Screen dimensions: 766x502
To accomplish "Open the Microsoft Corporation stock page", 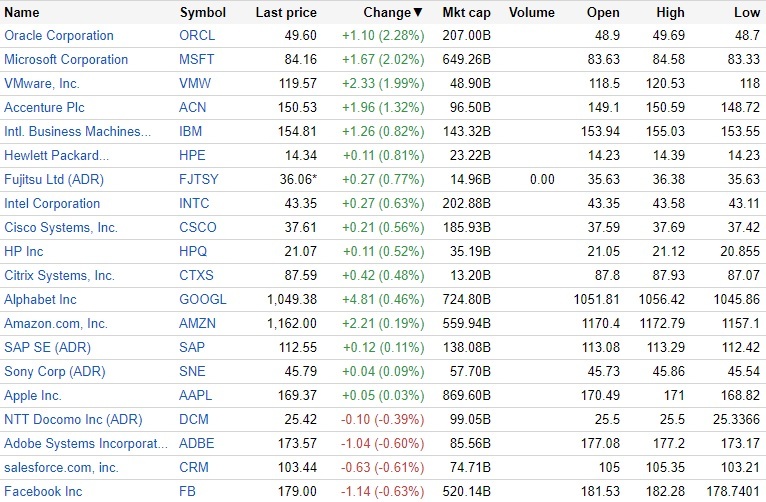I will [66, 59].
